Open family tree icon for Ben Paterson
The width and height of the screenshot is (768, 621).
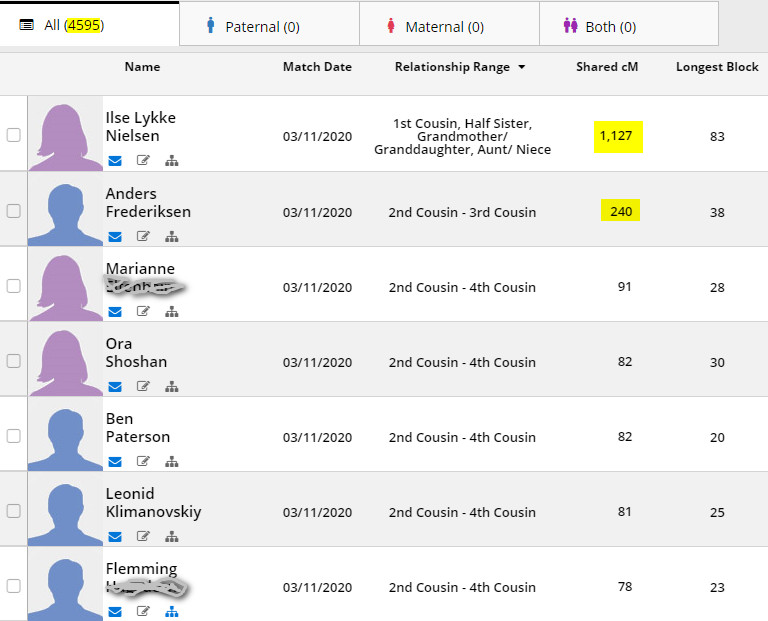click(x=171, y=461)
